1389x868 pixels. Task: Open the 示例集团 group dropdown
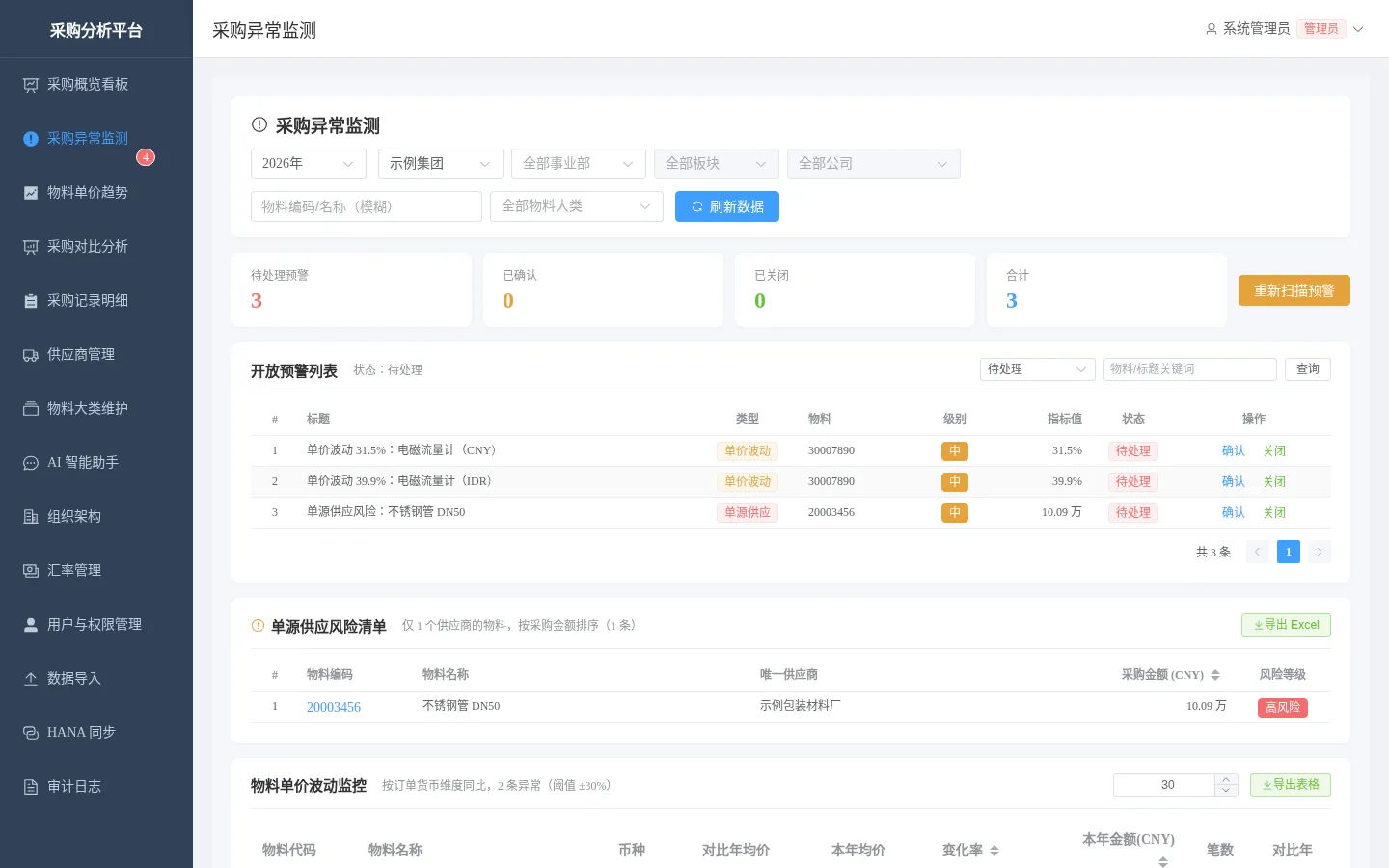click(441, 164)
